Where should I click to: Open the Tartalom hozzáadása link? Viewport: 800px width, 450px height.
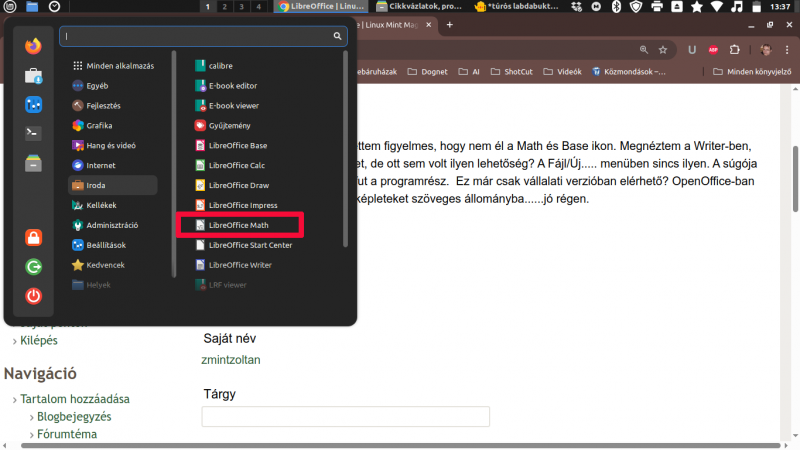coord(75,399)
